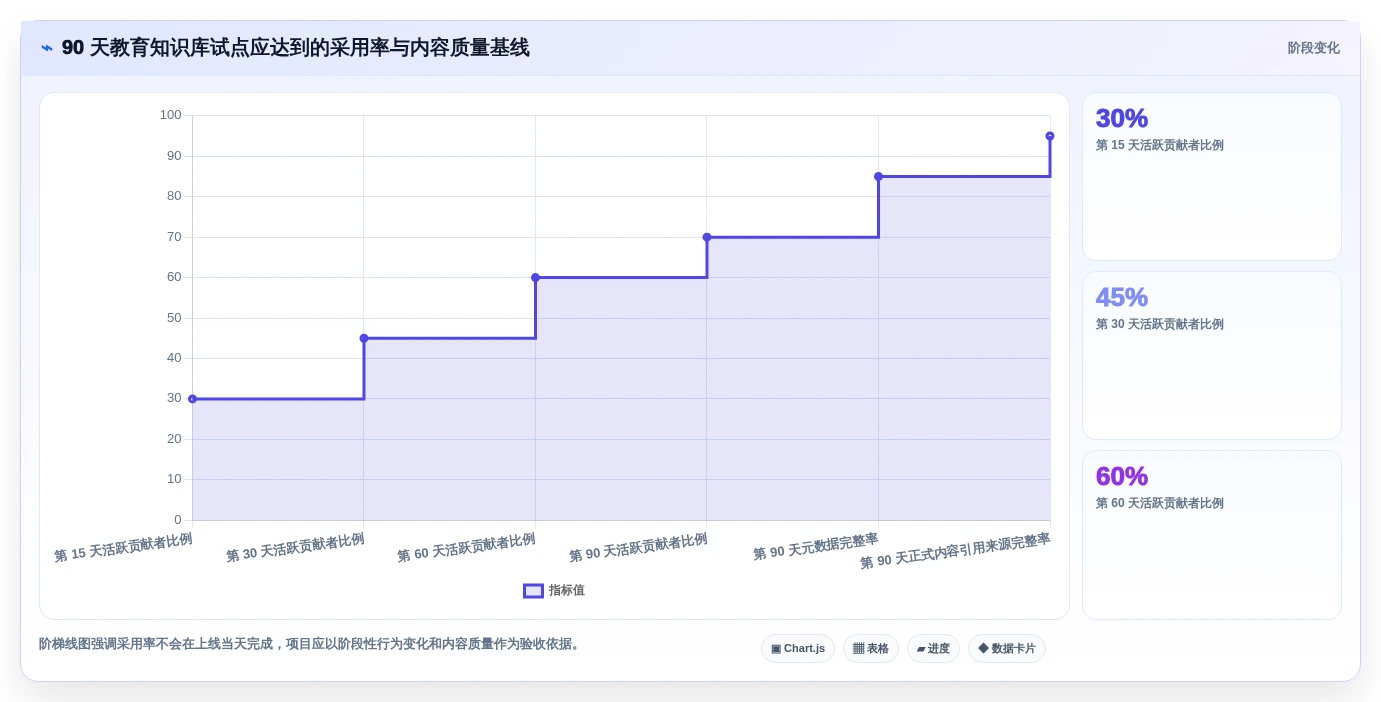Click the x-axis label 第 90 天正式内容引用来源完整率

click(955, 551)
